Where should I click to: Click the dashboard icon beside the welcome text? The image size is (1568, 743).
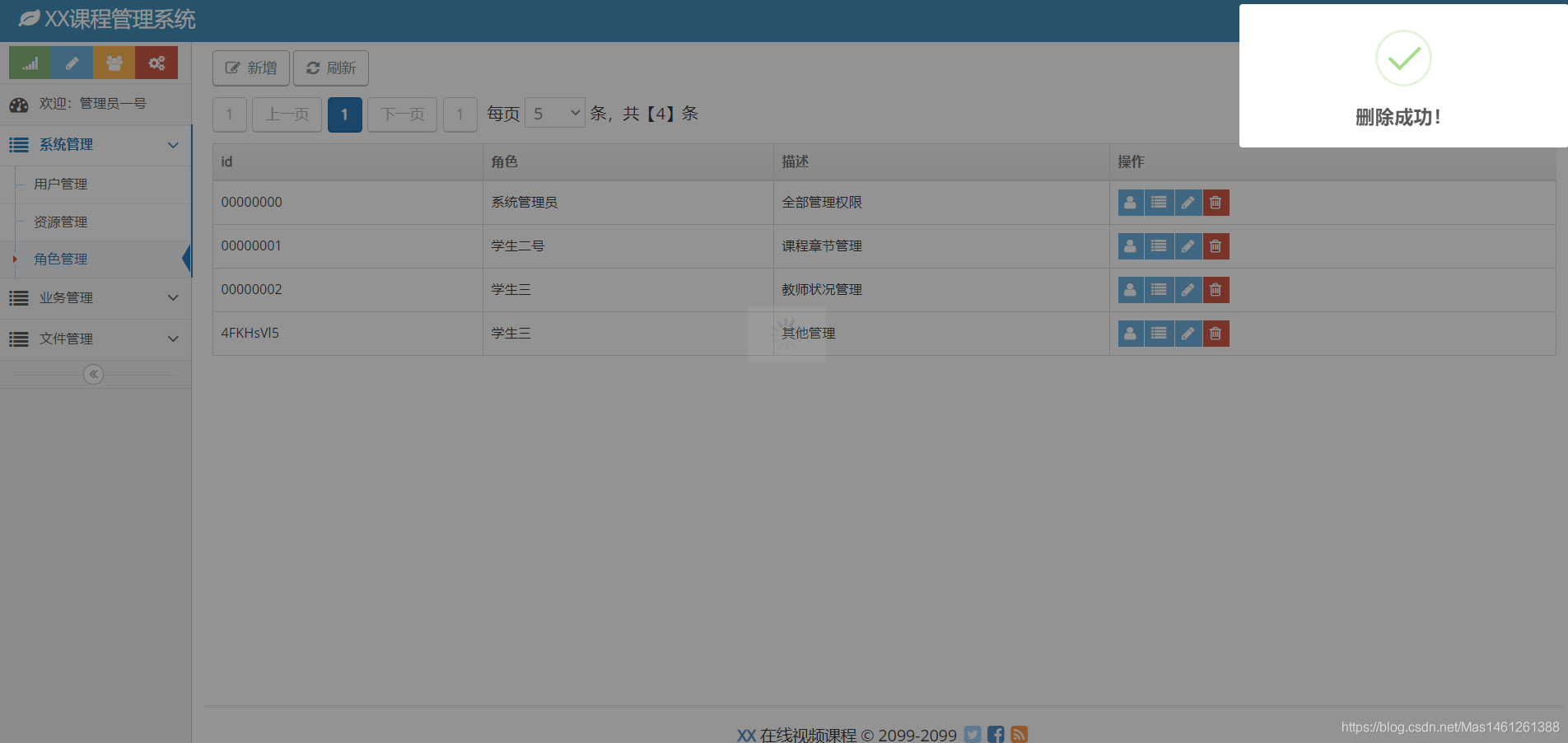click(x=19, y=105)
